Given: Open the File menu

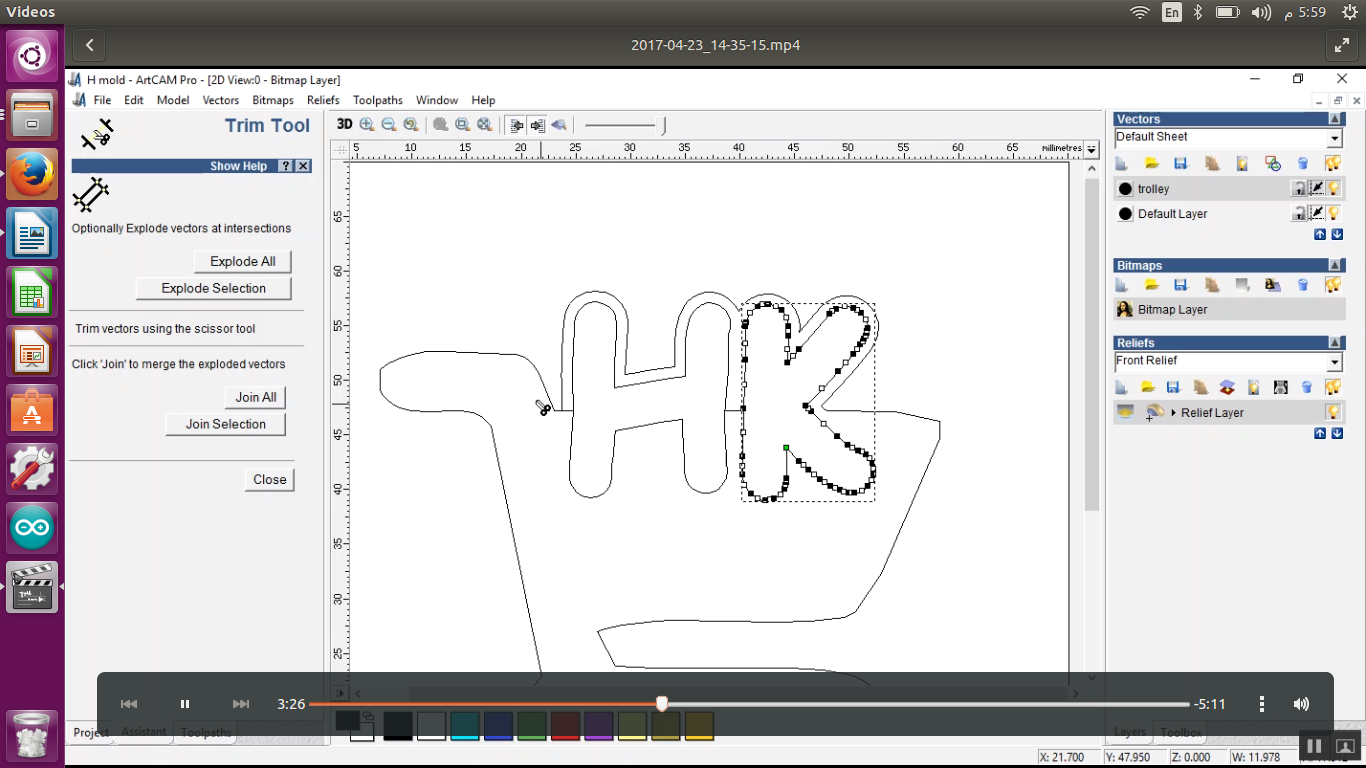Looking at the screenshot, I should click(102, 100).
